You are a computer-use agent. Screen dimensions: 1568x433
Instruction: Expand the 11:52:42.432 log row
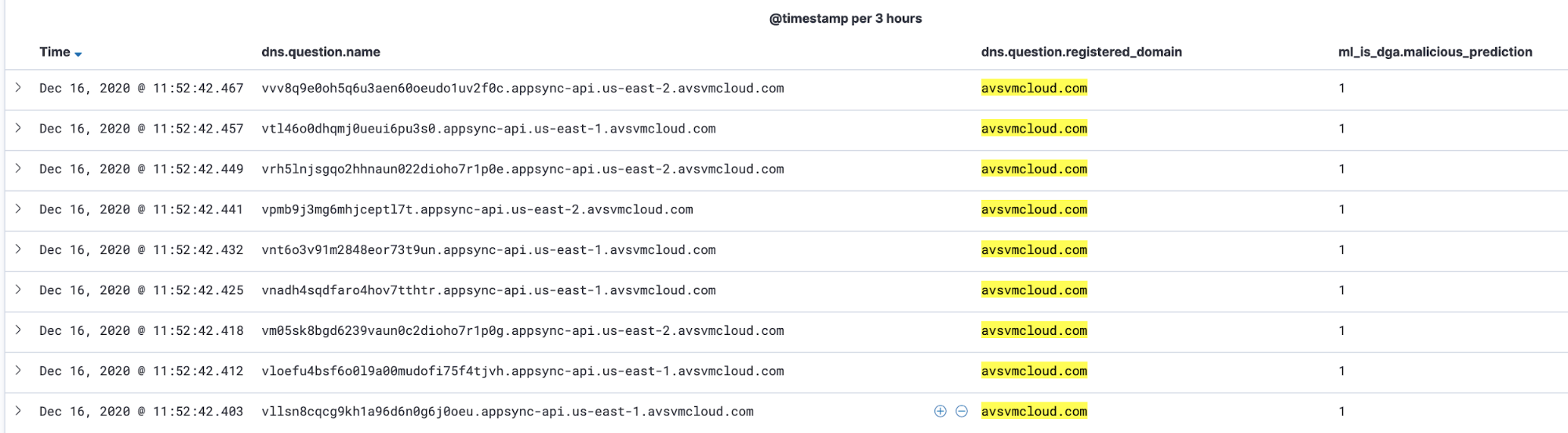18,249
